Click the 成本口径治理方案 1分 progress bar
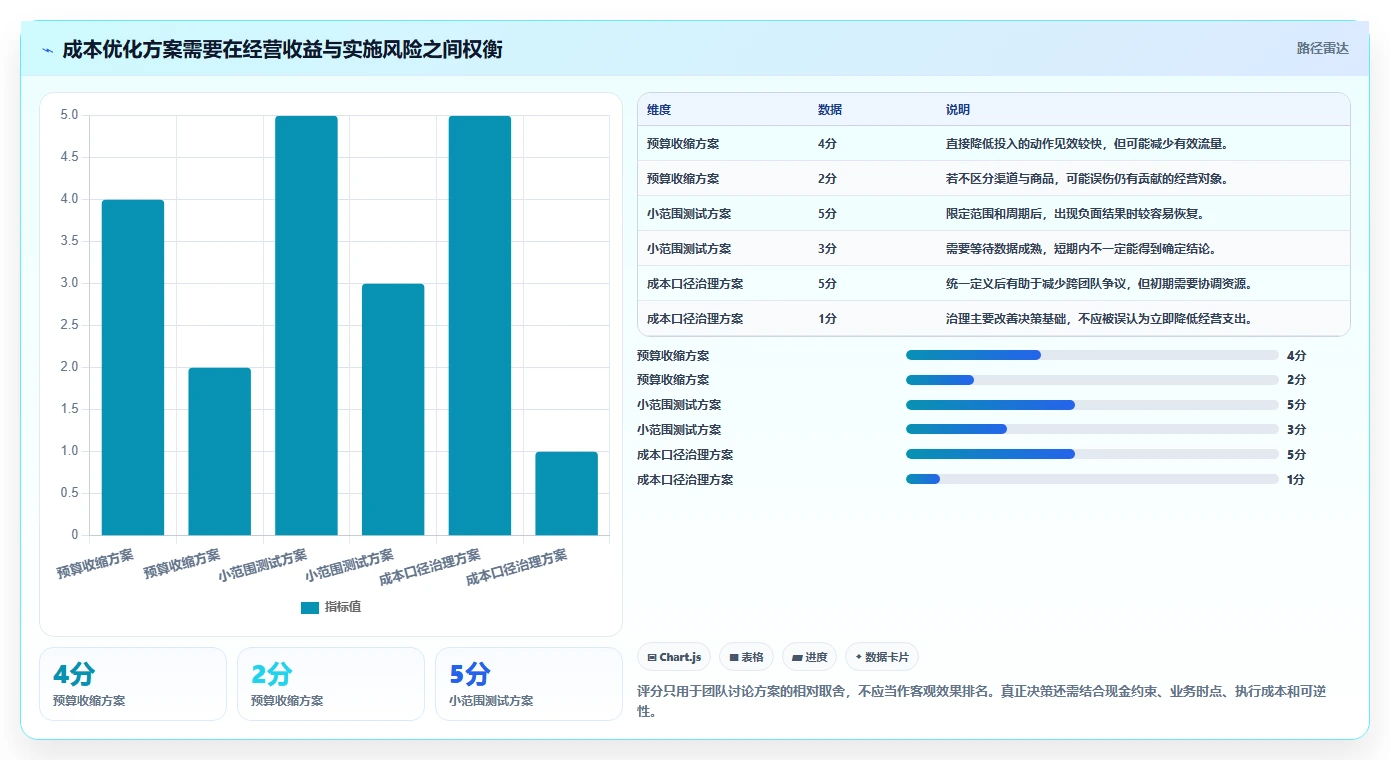1390x760 pixels. point(1092,479)
